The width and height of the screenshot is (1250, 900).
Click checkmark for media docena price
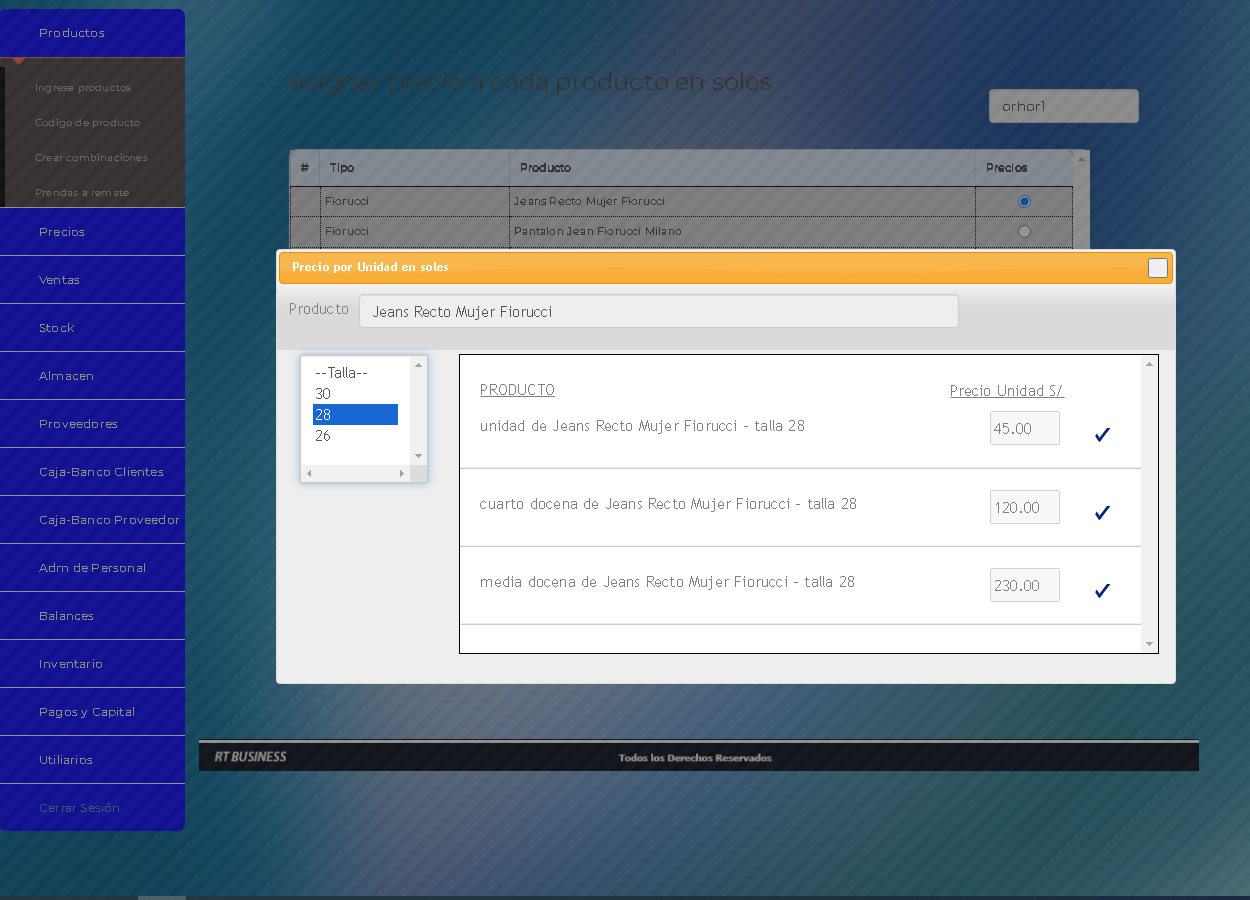click(x=1102, y=590)
